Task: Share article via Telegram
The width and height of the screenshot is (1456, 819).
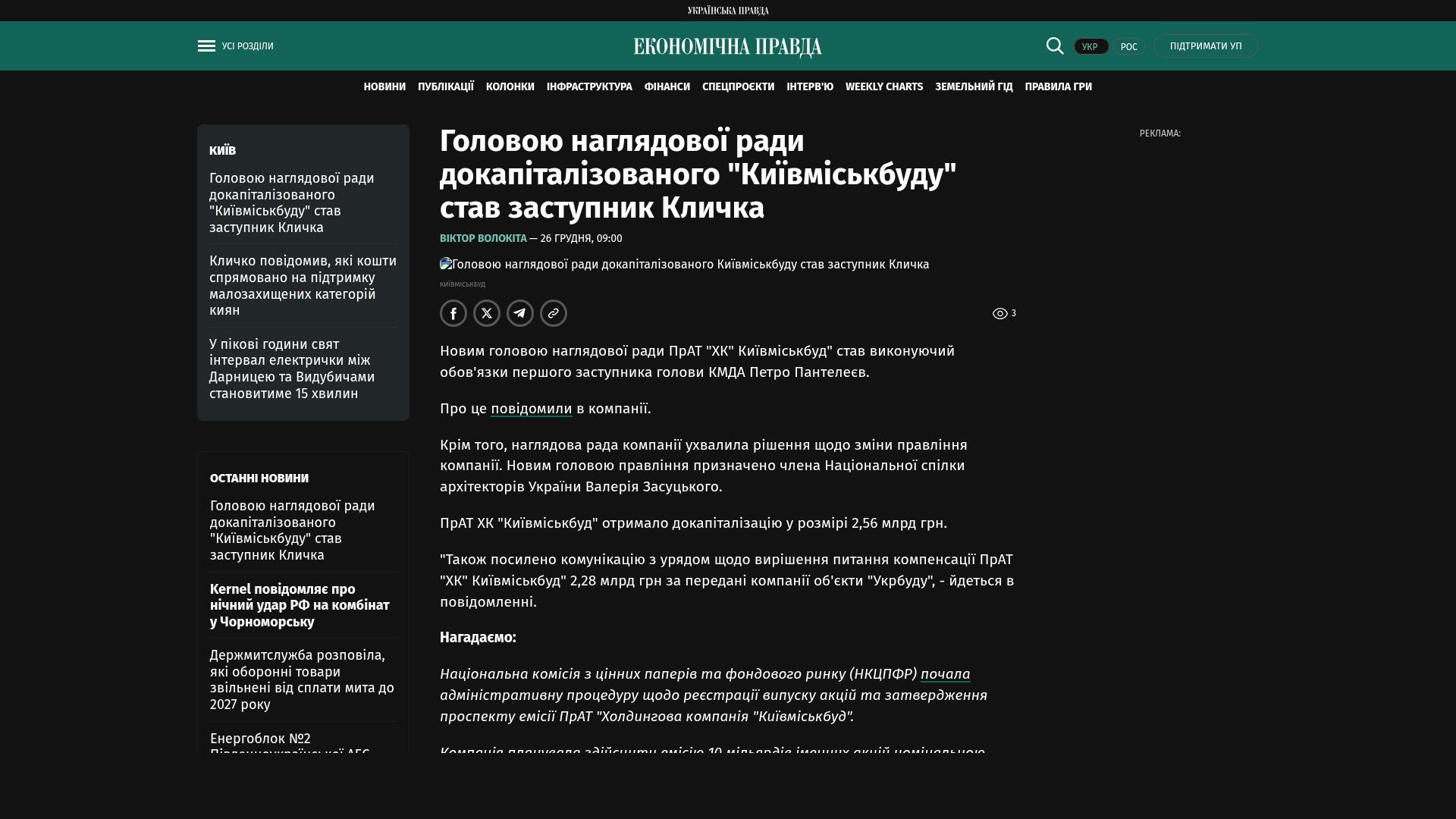Action: click(x=520, y=313)
